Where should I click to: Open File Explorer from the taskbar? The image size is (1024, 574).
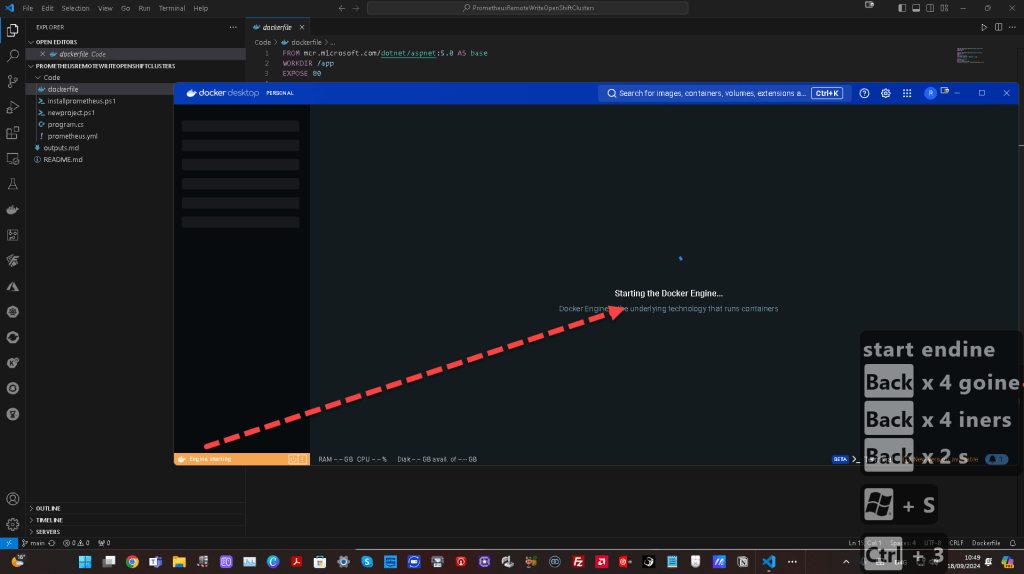(179, 562)
